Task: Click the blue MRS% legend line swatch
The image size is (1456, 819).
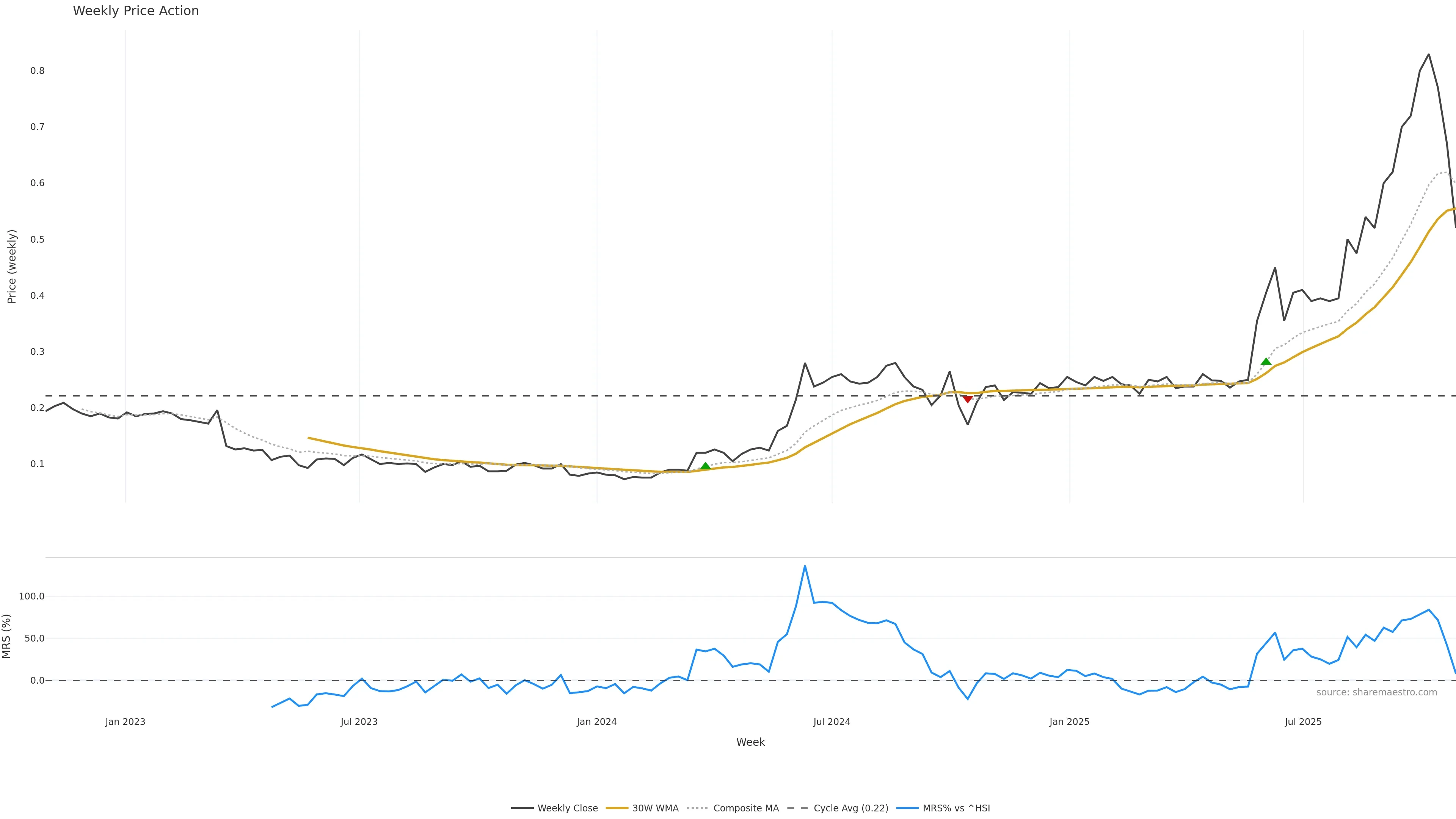Action: pos(907,808)
